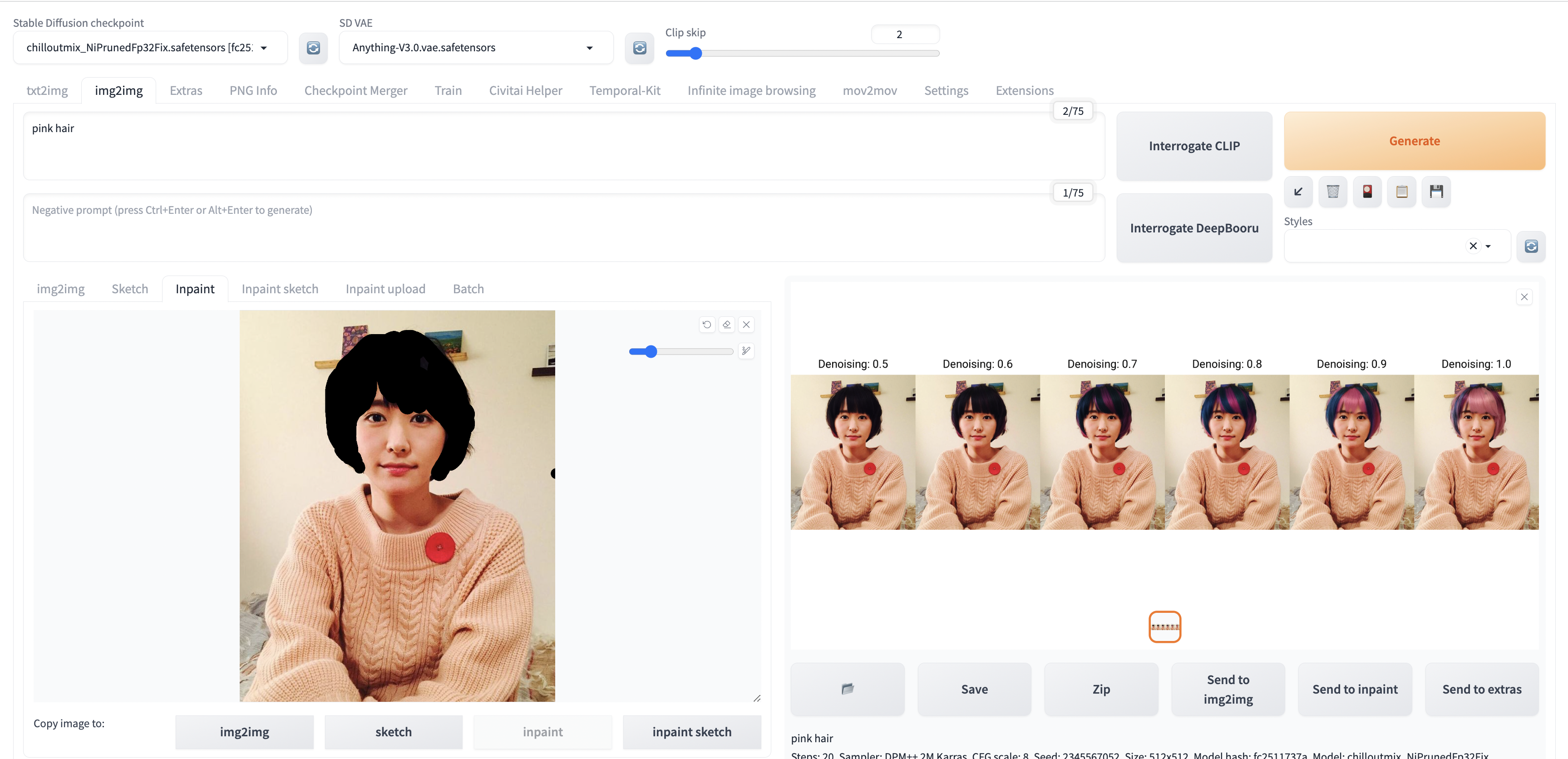Click the Clip skip value field
Screen dimensions: 1568x759
pos(905,34)
